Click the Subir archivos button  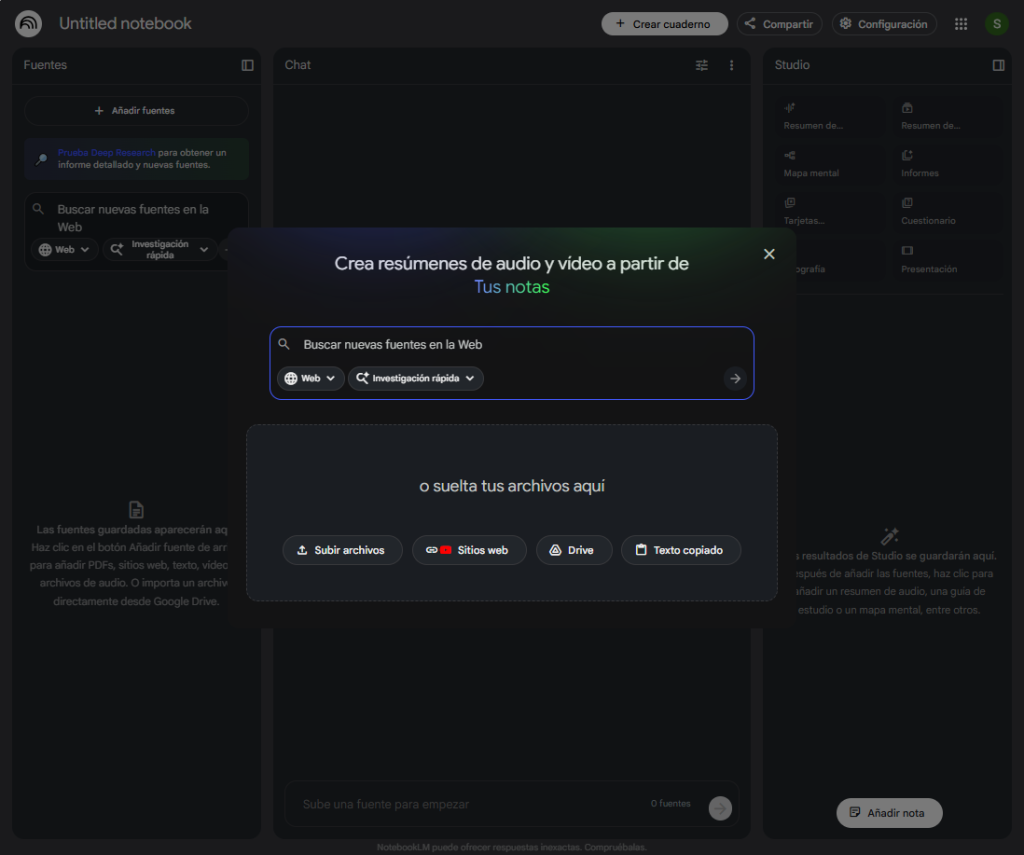[342, 549]
